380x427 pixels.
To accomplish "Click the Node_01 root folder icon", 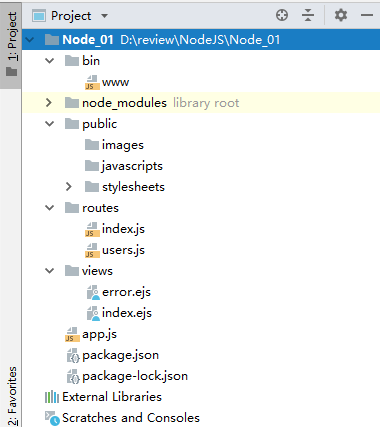I will [x=52, y=40].
